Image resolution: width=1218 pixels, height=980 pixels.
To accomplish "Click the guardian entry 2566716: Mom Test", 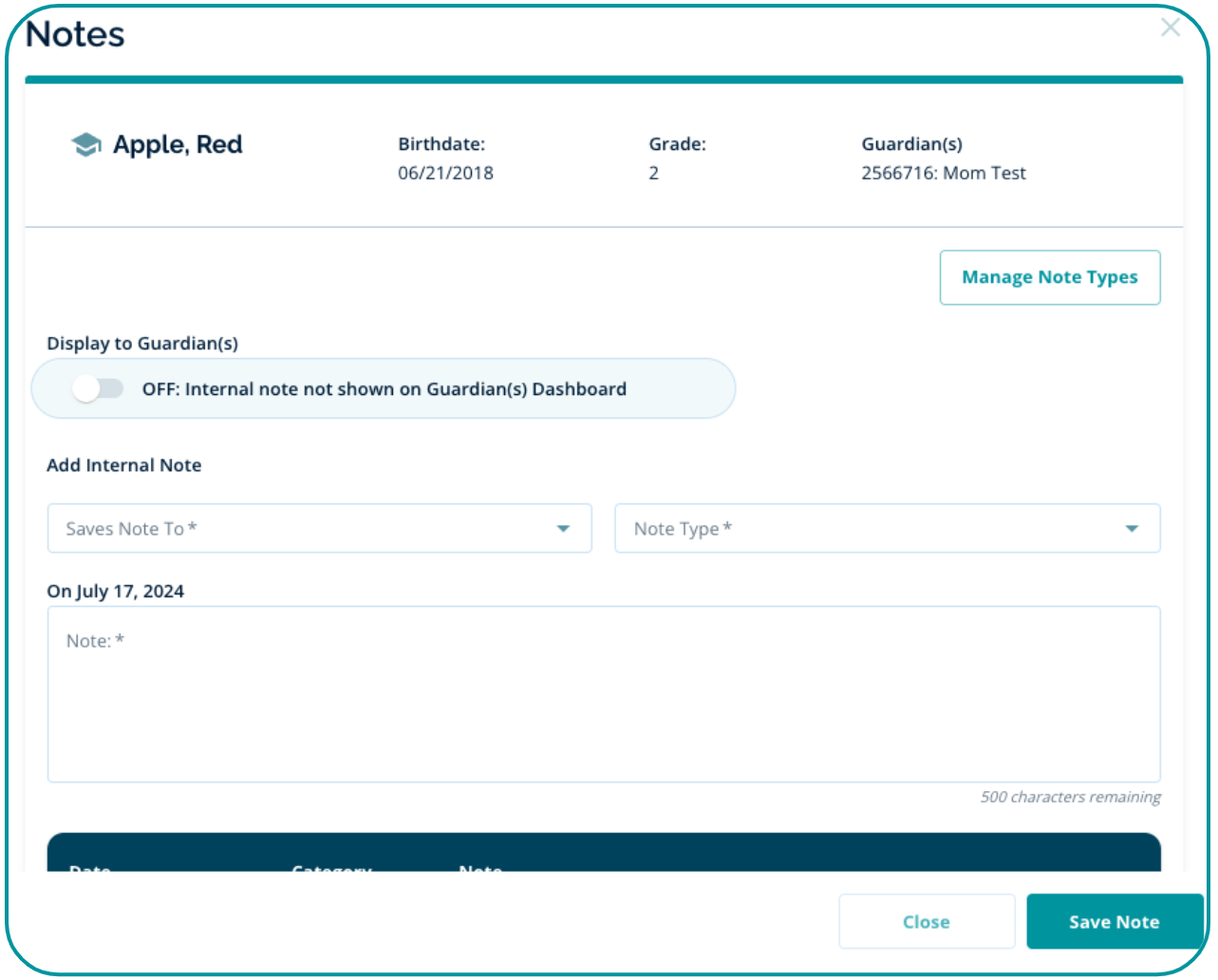I will (x=943, y=173).
